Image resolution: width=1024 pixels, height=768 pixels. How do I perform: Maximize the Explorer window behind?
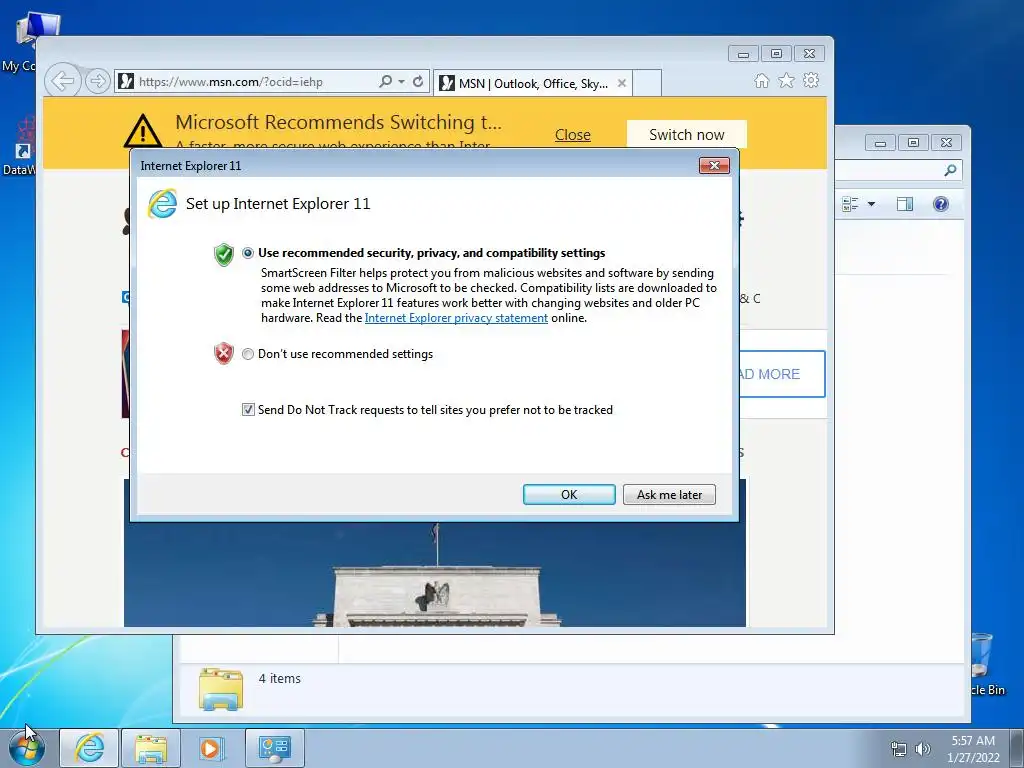[913, 142]
